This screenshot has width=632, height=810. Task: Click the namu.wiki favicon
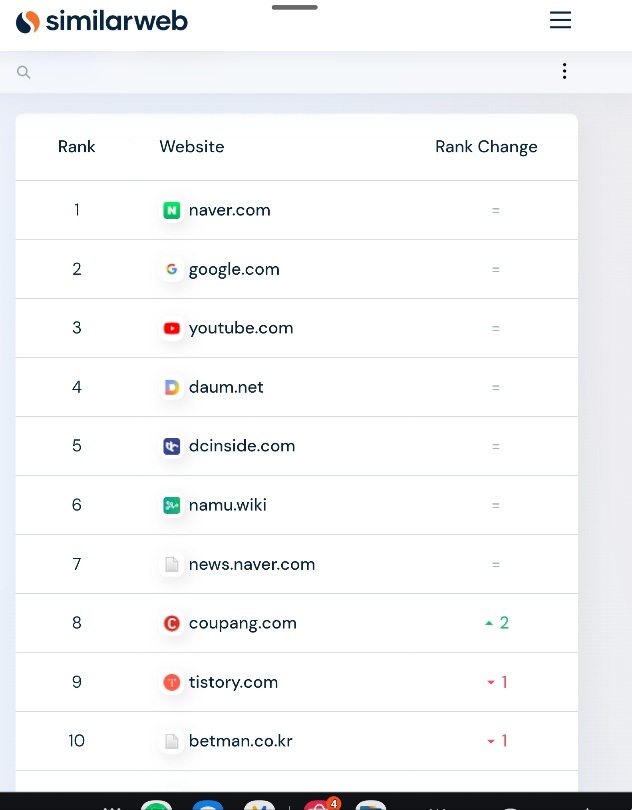[x=172, y=505]
